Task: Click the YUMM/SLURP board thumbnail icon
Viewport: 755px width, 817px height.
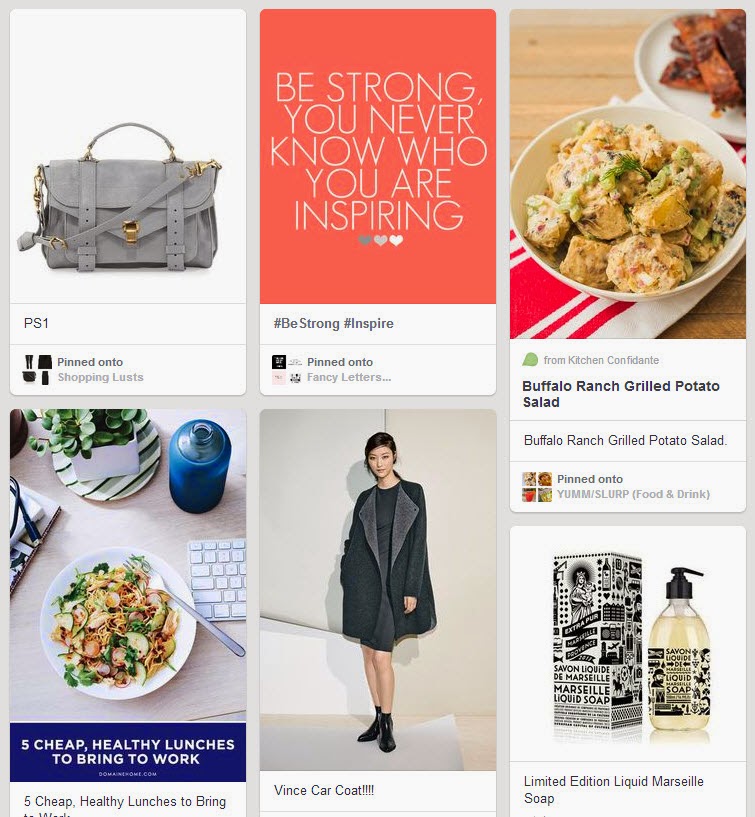Action: pos(537,487)
